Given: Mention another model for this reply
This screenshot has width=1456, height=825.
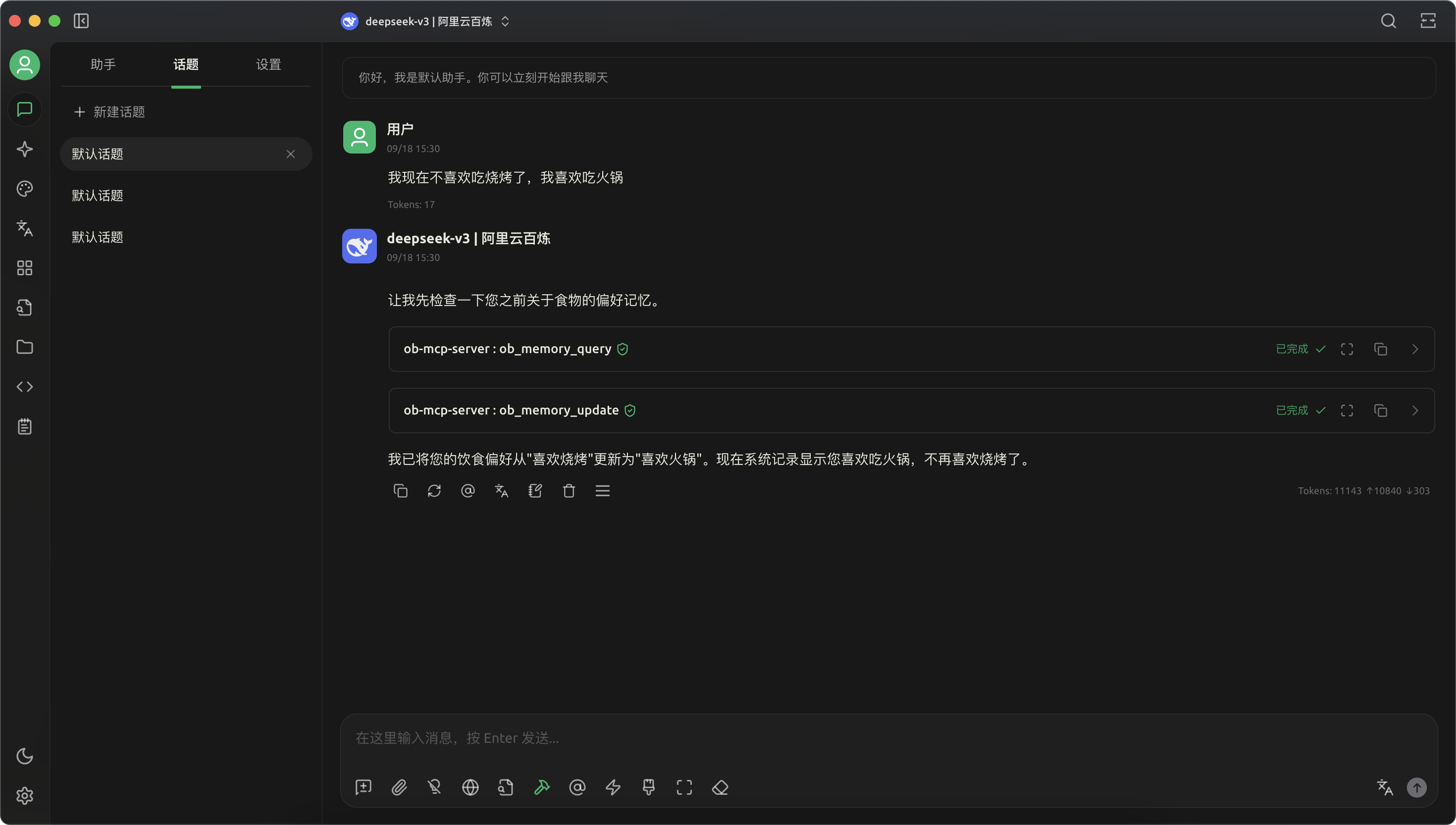Looking at the screenshot, I should pos(468,491).
